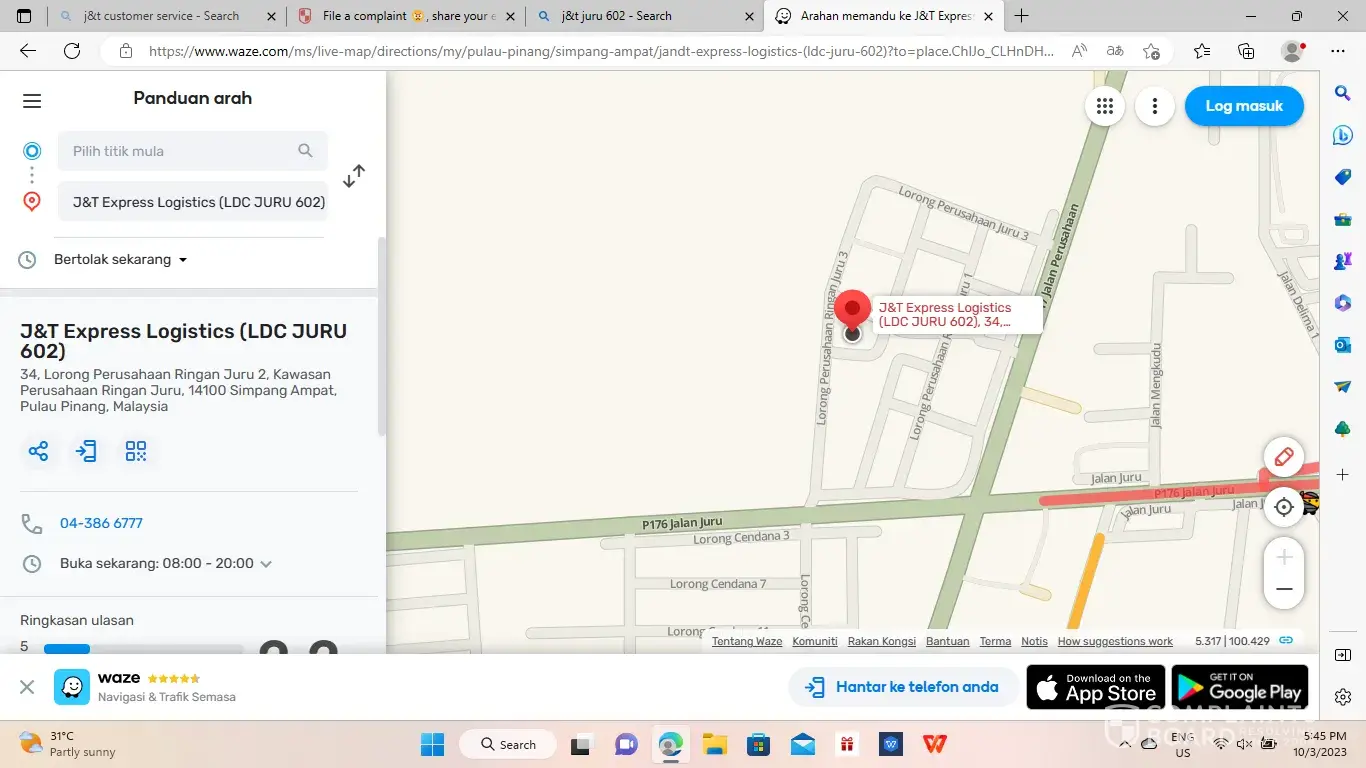This screenshot has height=768, width=1366.
Task: Open the Edge sidebar shopping tag icon
Action: click(1343, 177)
